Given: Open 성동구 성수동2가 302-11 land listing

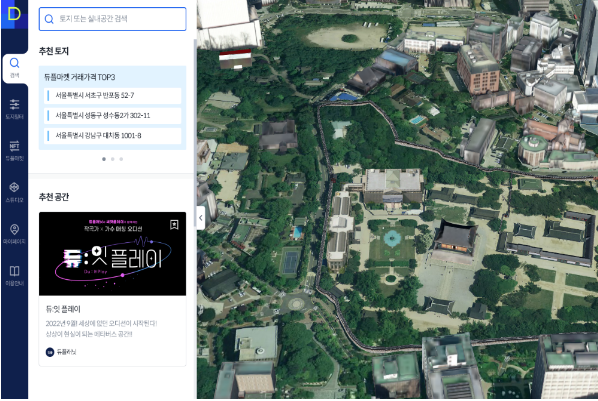Looking at the screenshot, I should pos(113,116).
